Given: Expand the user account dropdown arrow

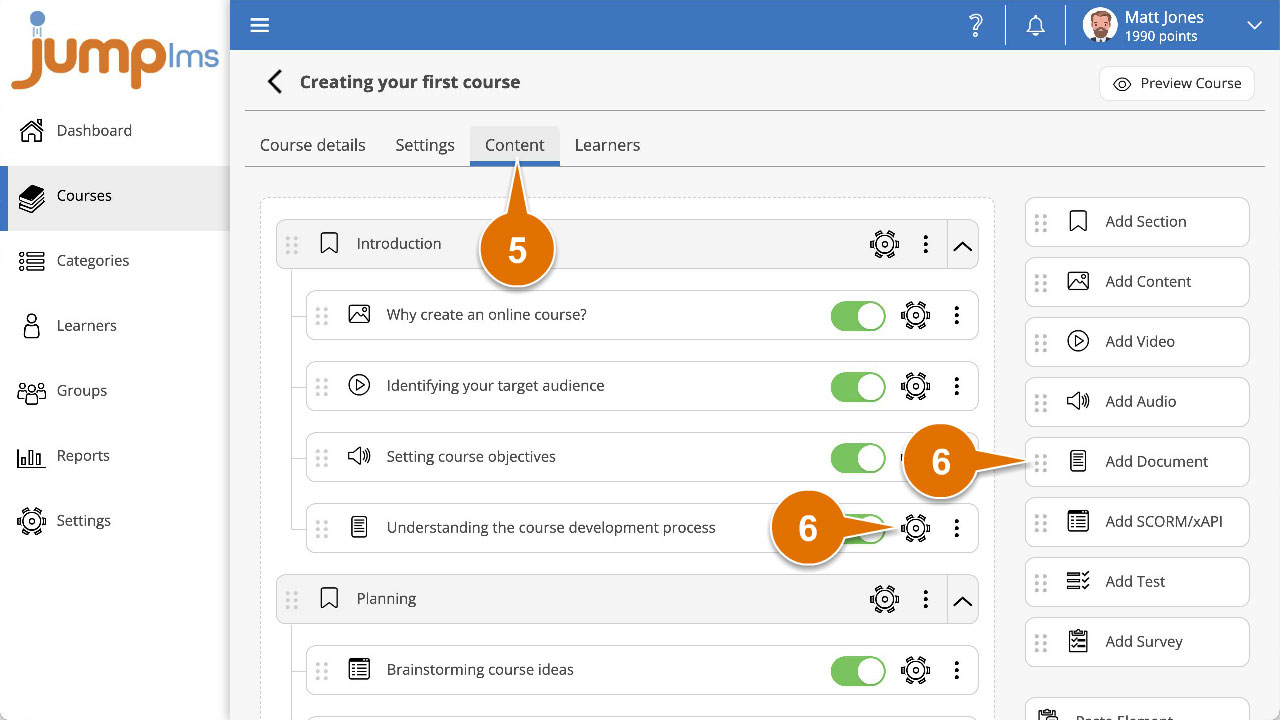Looking at the screenshot, I should 1254,26.
